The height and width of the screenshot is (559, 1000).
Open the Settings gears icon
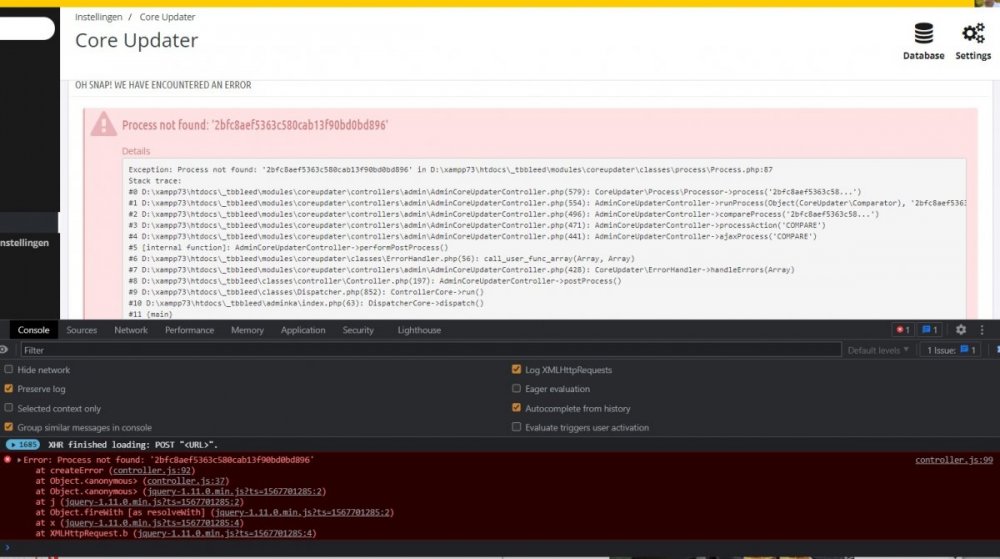pos(972,41)
